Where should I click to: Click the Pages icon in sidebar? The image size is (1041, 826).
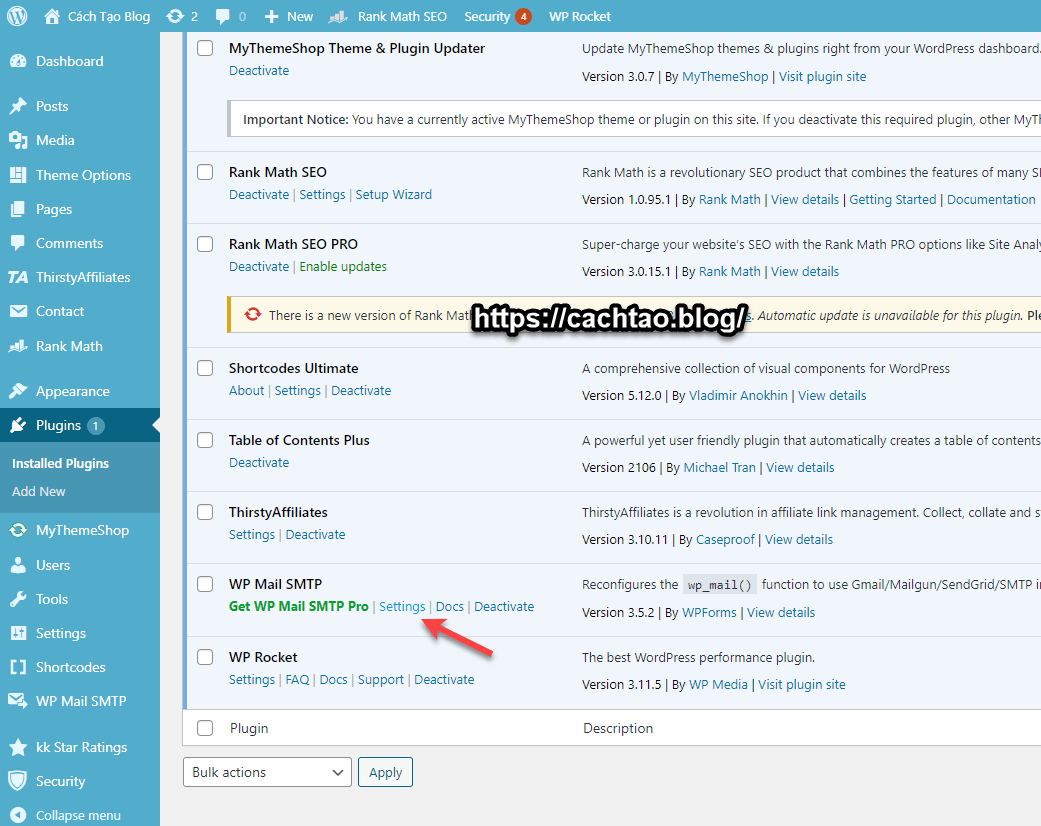(19, 209)
